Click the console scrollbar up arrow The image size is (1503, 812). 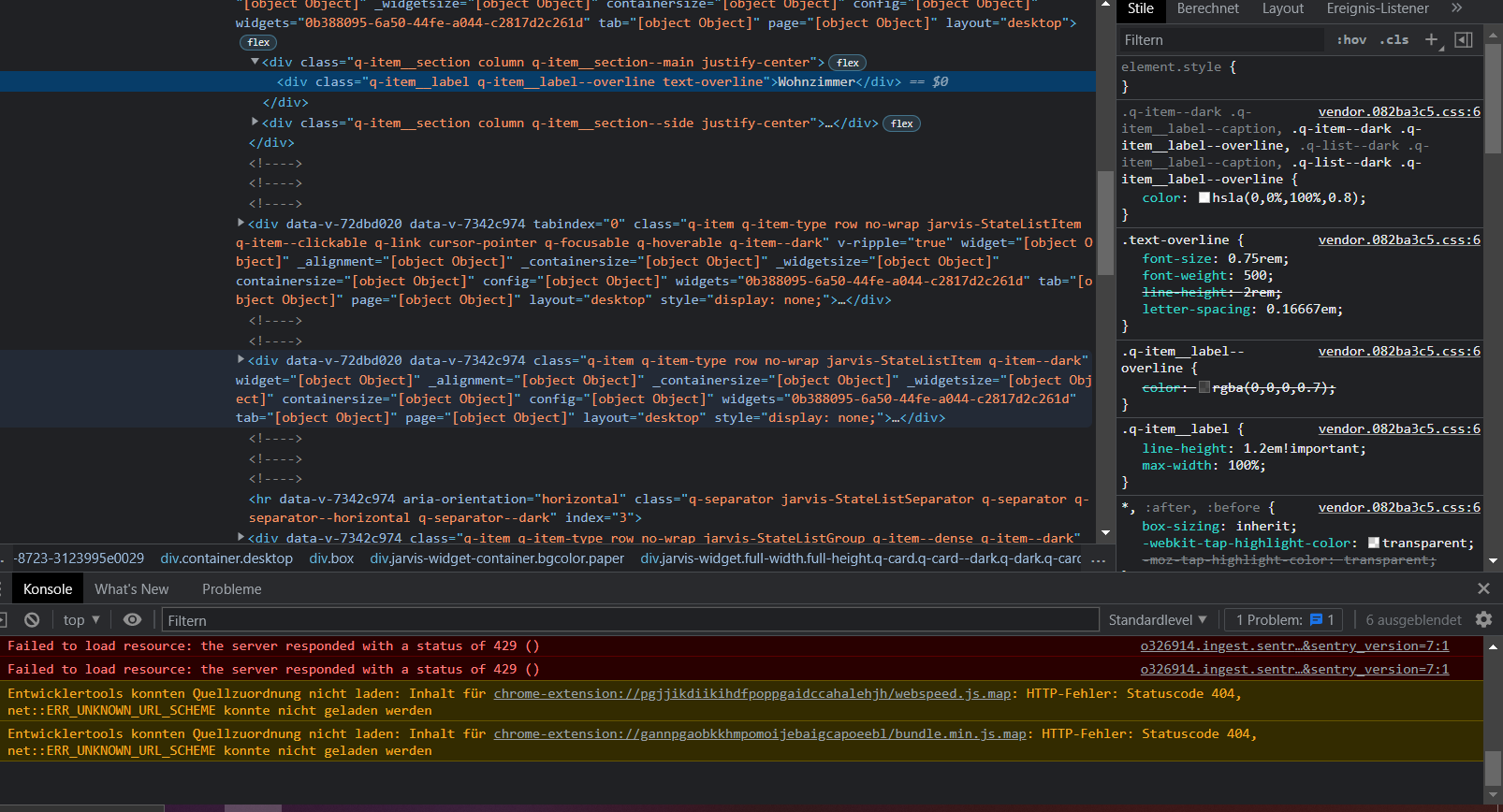tap(1494, 646)
